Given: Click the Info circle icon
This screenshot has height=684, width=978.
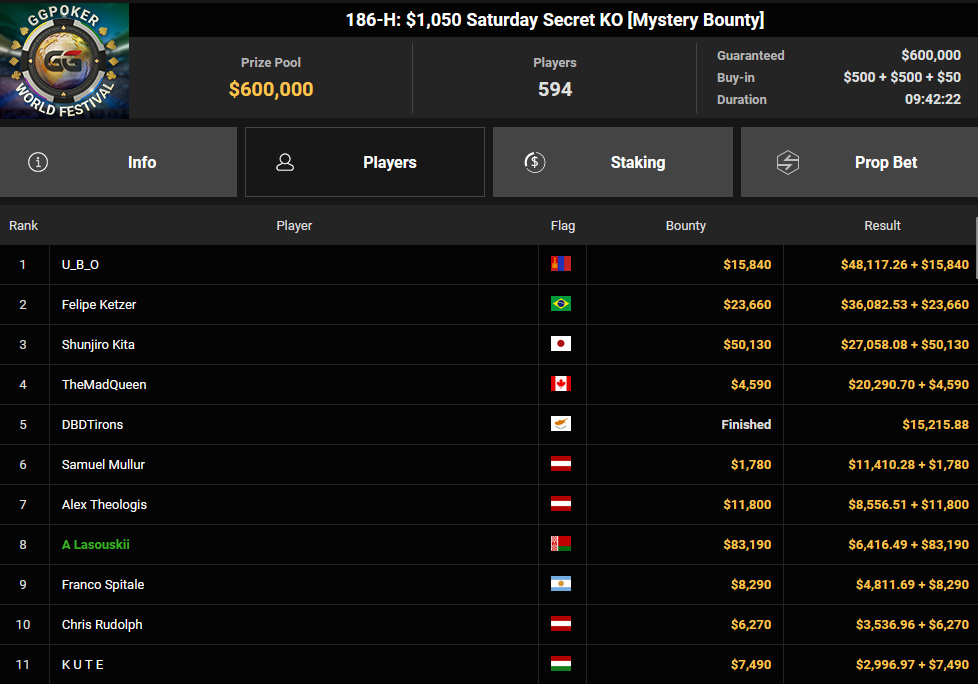Looking at the screenshot, I should pos(38,162).
